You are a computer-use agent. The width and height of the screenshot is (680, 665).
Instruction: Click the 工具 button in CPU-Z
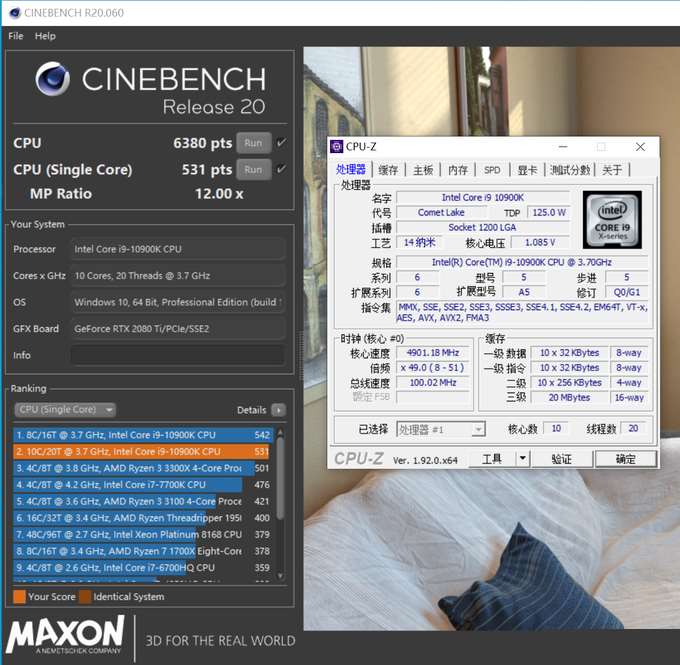coord(492,459)
